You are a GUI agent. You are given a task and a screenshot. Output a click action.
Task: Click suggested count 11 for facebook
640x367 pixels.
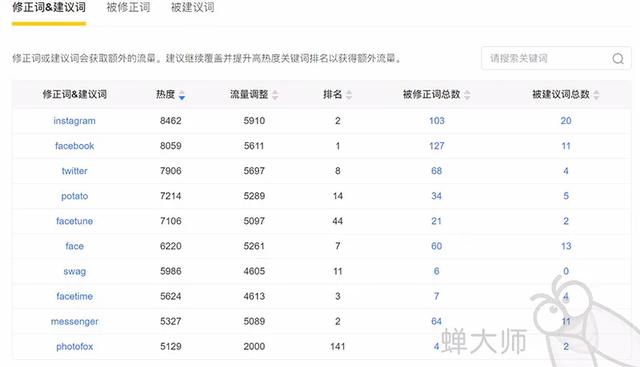pos(566,146)
